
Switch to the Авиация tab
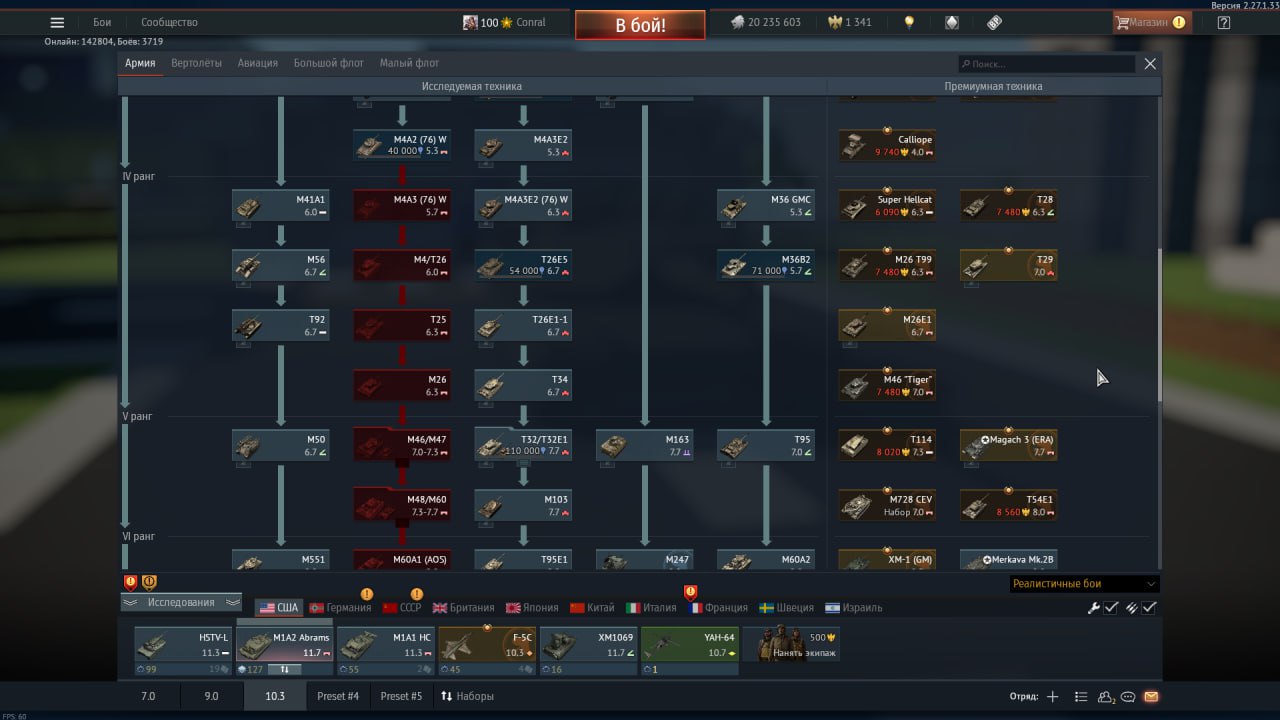[x=258, y=63]
